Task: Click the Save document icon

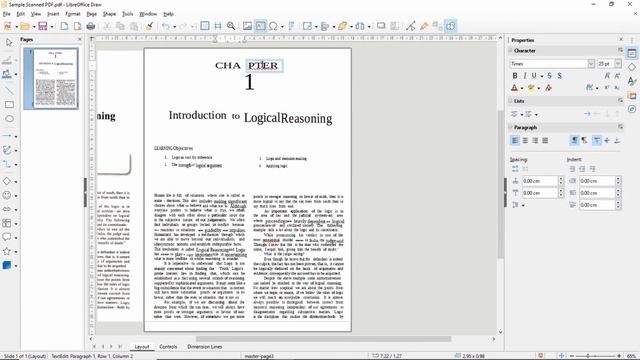Action: (42, 26)
